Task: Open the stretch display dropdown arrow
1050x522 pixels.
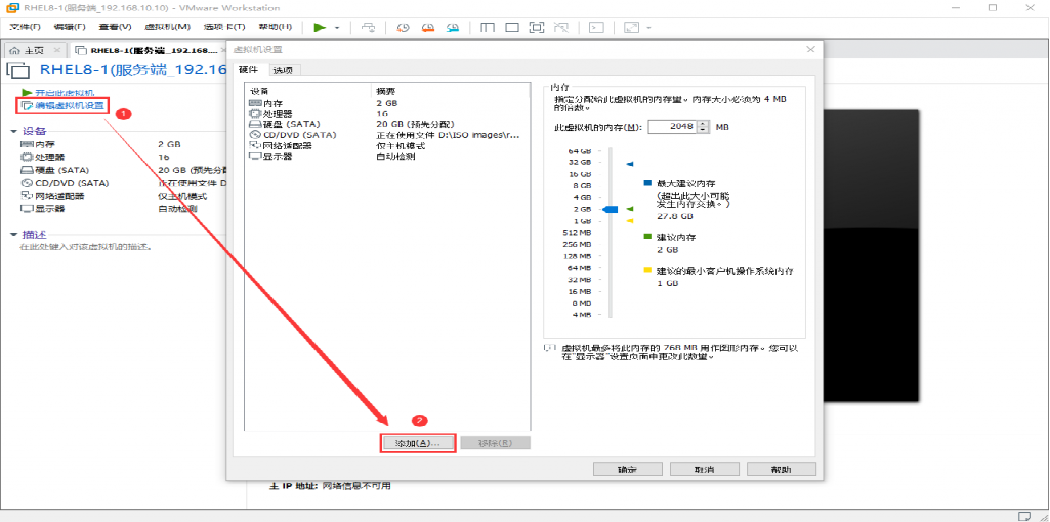Action: click(x=648, y=28)
